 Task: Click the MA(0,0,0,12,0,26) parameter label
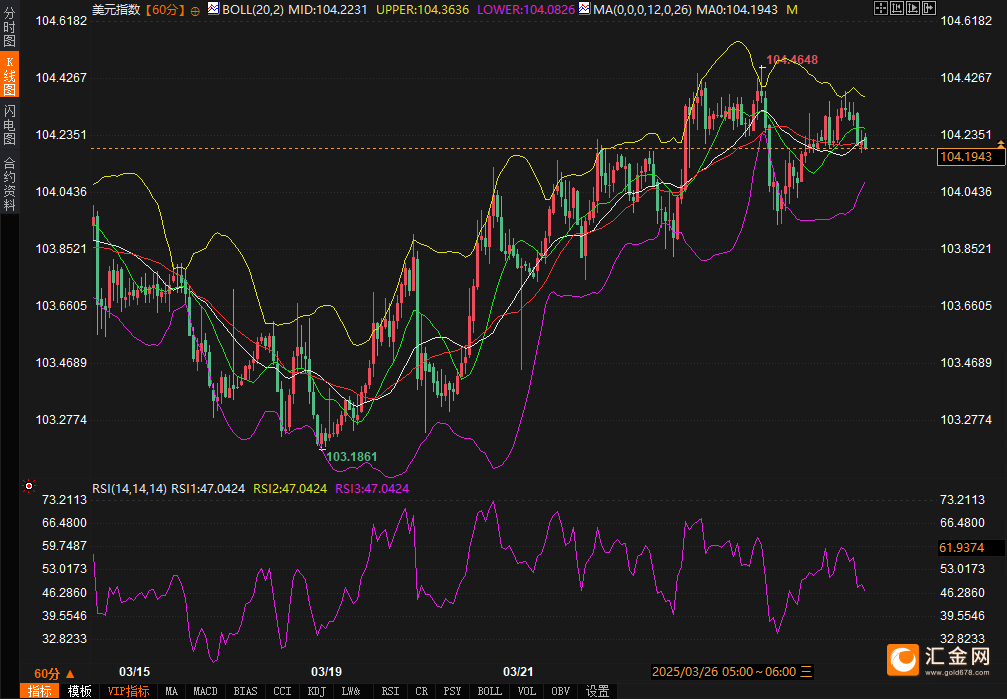pyautogui.click(x=642, y=10)
